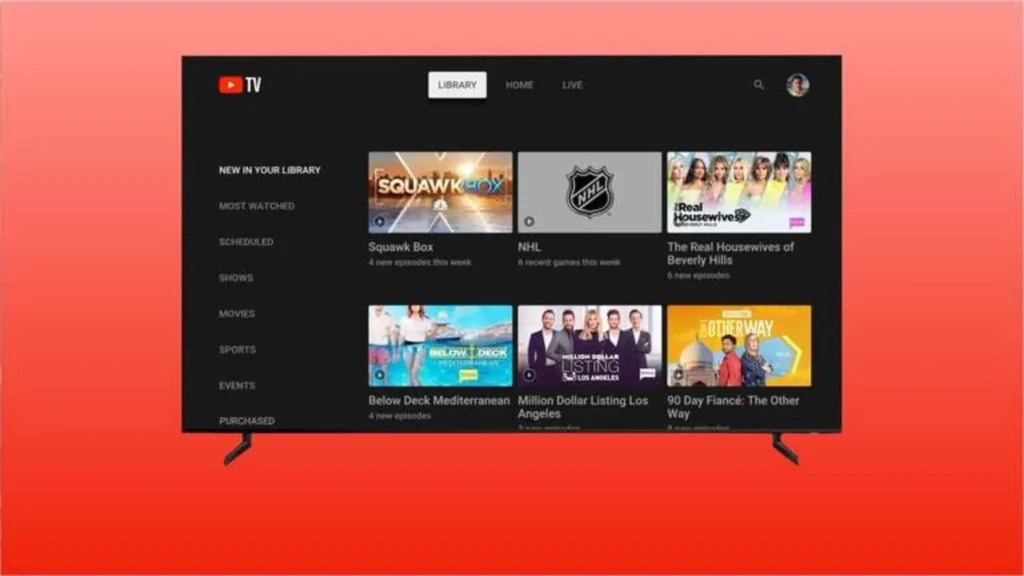
Task: Select the NHL channel logo tile
Action: pos(589,190)
